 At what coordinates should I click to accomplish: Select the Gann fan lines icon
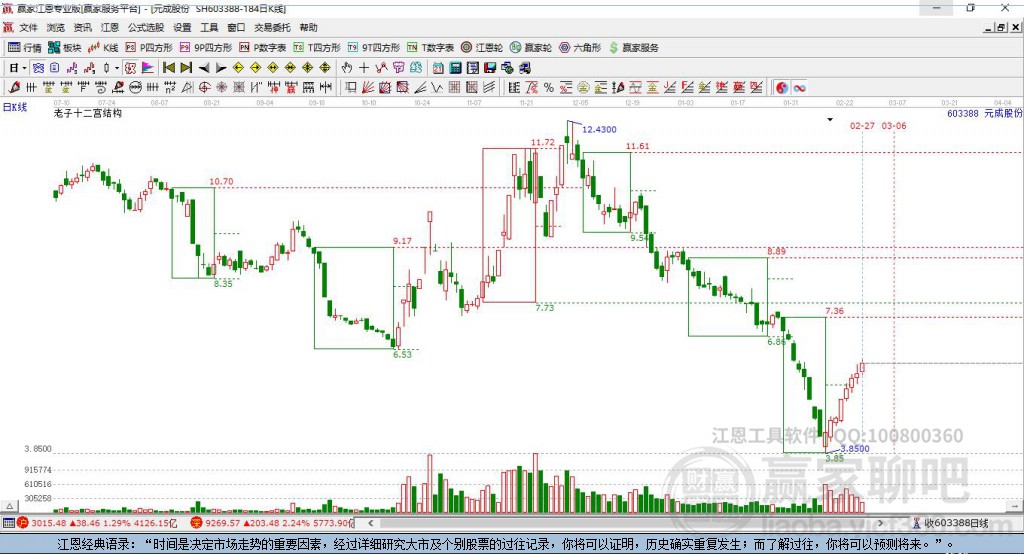[368, 87]
